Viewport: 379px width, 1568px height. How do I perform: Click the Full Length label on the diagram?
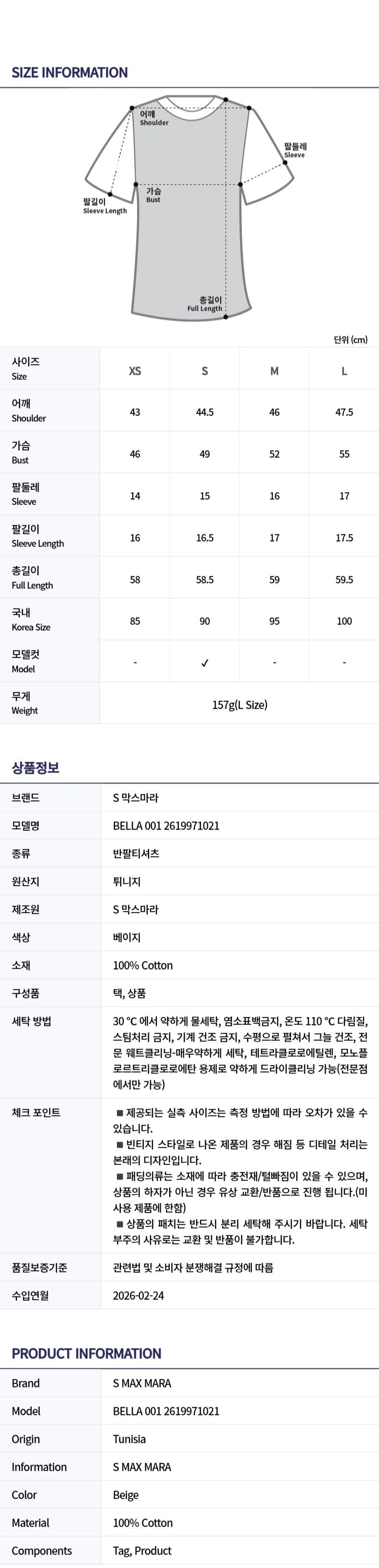(205, 304)
